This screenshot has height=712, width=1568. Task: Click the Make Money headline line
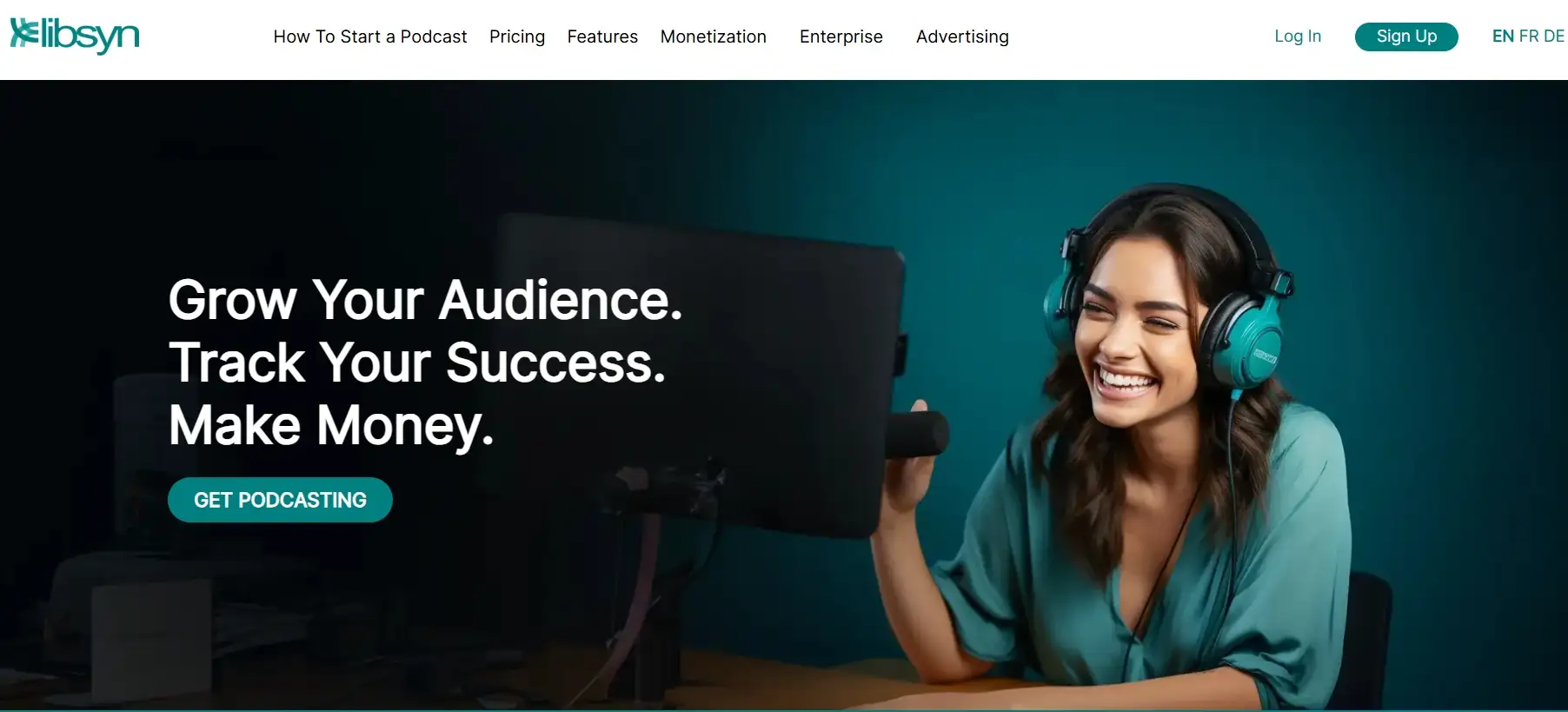[x=331, y=425]
